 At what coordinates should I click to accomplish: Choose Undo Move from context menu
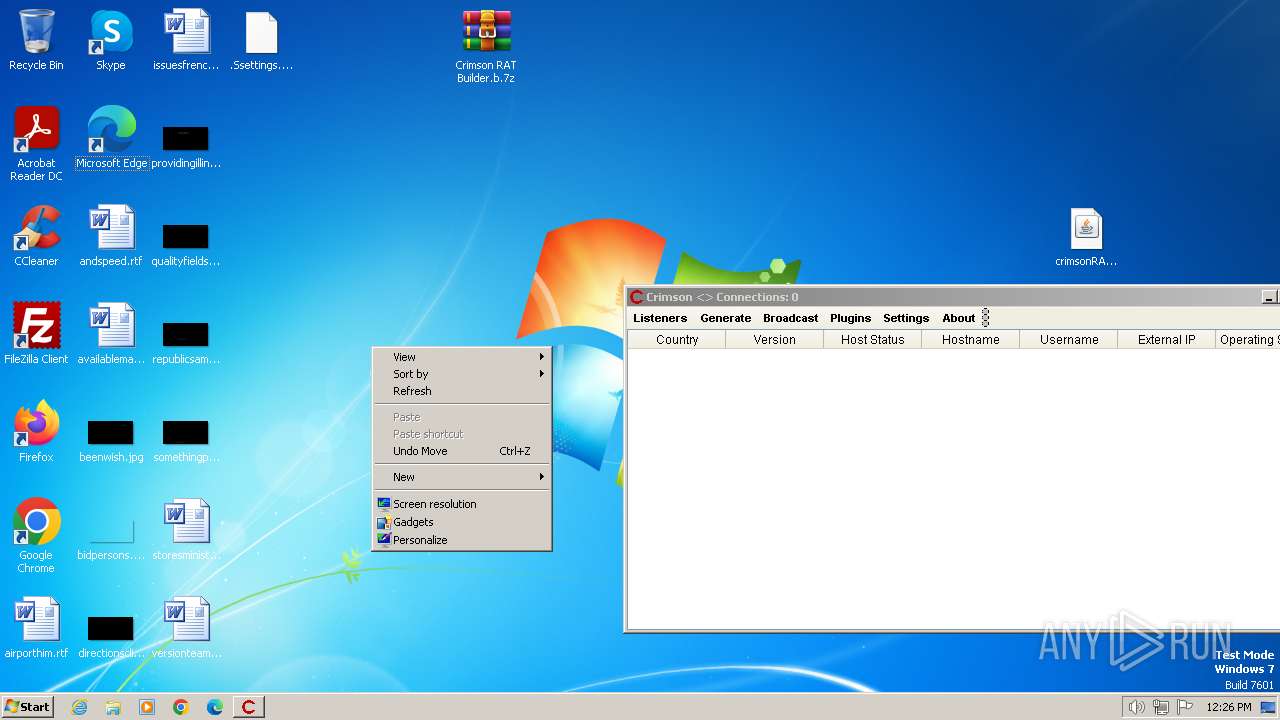[461, 451]
